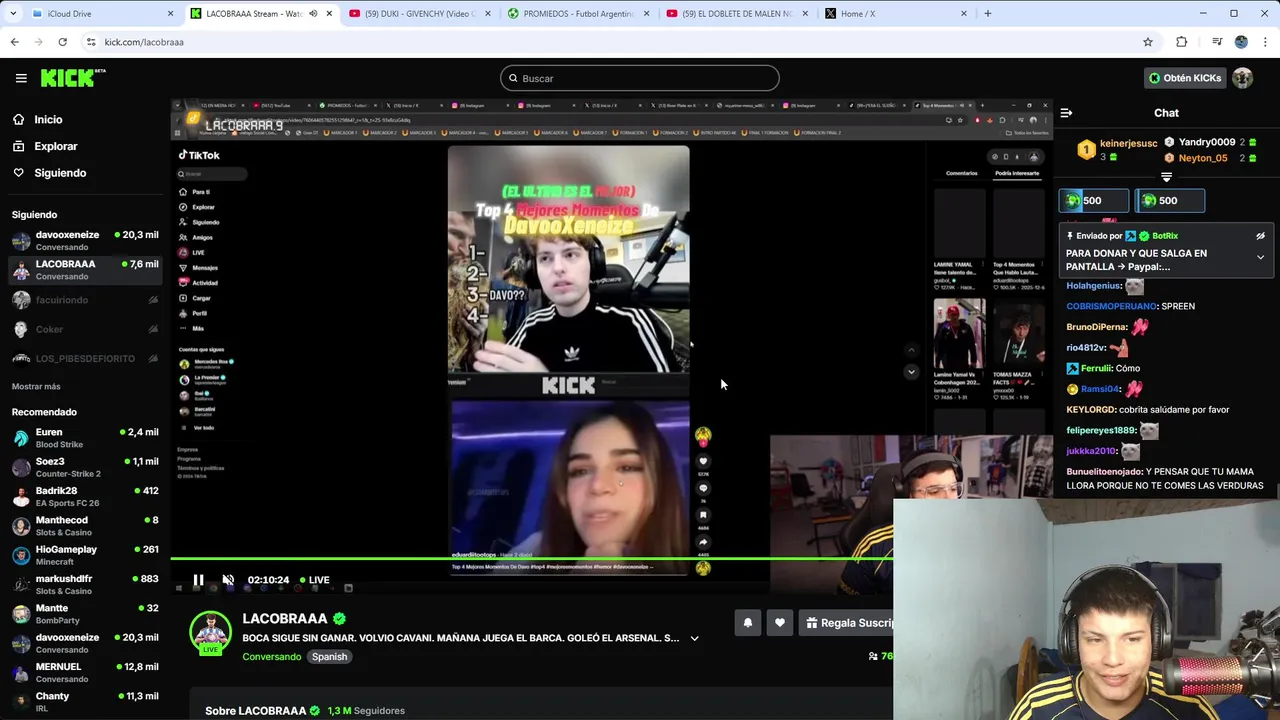This screenshot has height=720, width=1280.
Task: Click the first 500 KICKs gift
Action: (1094, 200)
